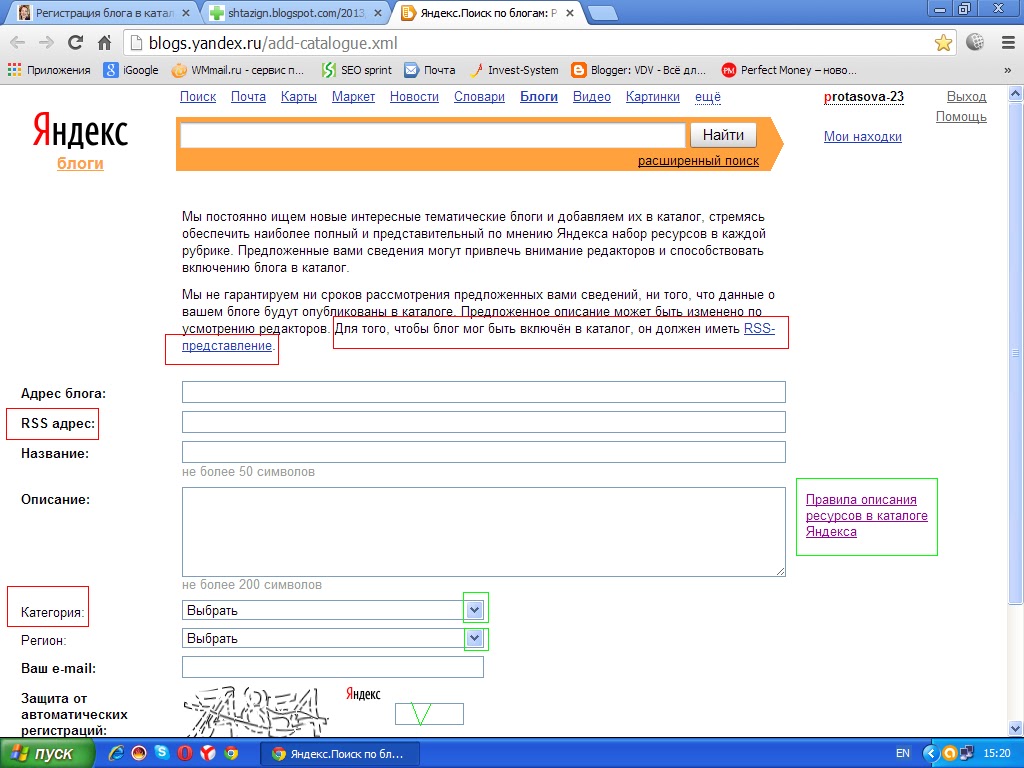The image size is (1024, 768).
Task: Open the Словари link
Action: pos(479,97)
